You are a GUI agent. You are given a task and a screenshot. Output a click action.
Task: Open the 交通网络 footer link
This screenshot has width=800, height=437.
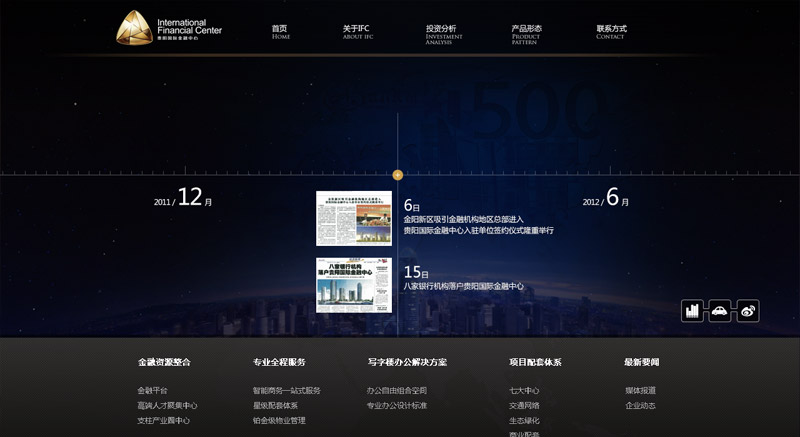click(x=524, y=405)
